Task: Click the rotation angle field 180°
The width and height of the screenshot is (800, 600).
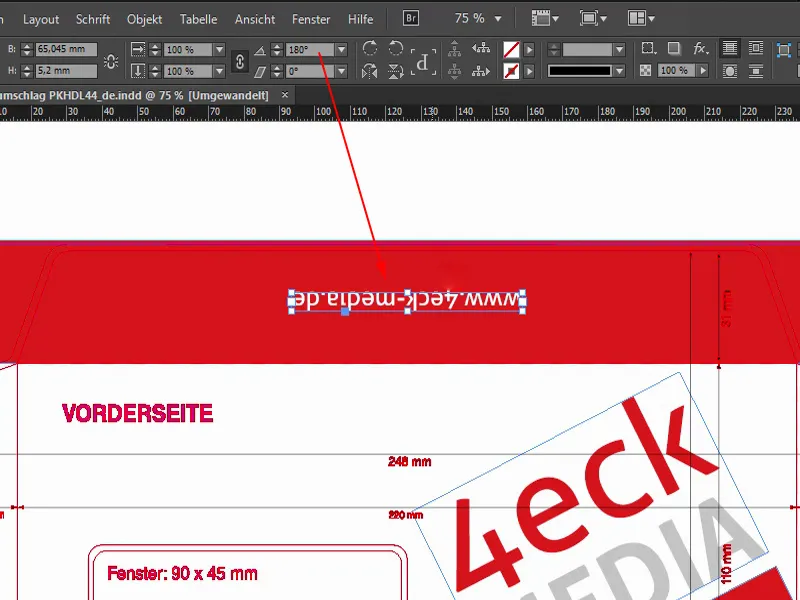Action: [310, 49]
